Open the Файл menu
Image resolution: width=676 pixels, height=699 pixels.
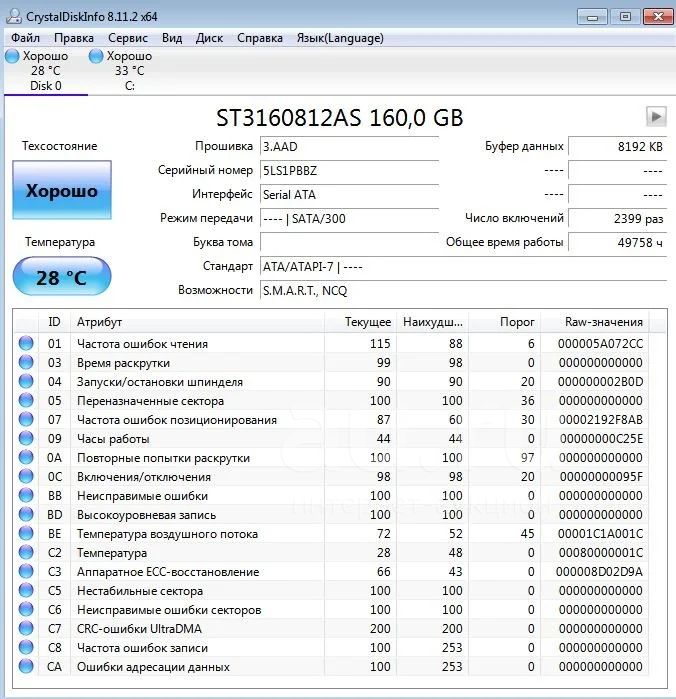coord(25,38)
